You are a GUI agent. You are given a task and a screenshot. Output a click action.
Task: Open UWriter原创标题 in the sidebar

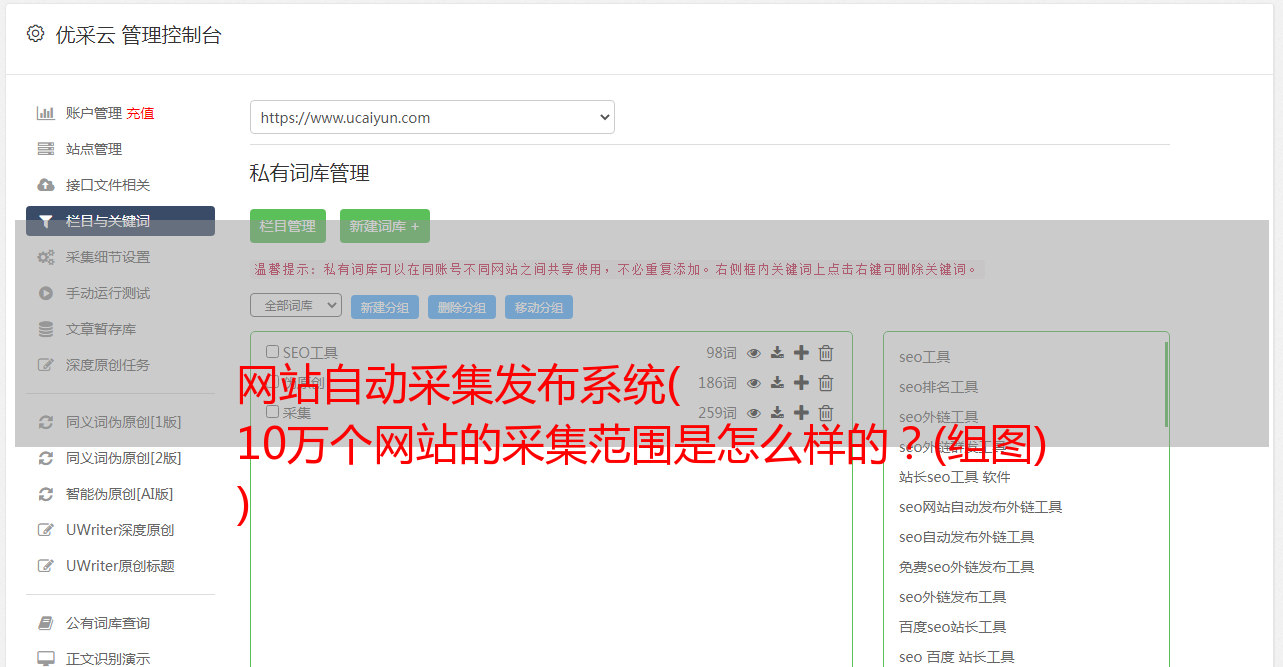tap(120, 566)
